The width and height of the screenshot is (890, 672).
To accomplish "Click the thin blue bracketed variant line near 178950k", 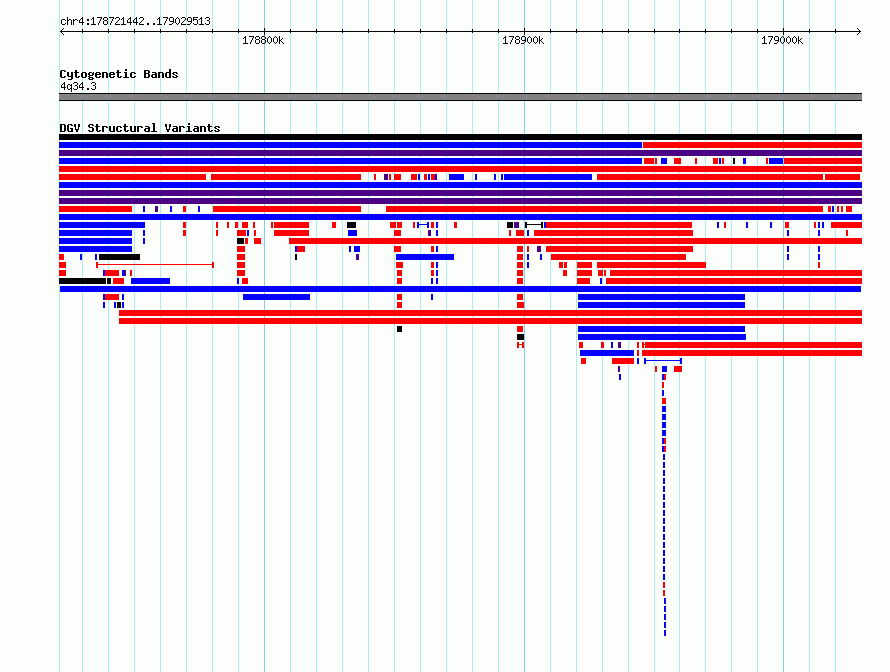I will [663, 361].
